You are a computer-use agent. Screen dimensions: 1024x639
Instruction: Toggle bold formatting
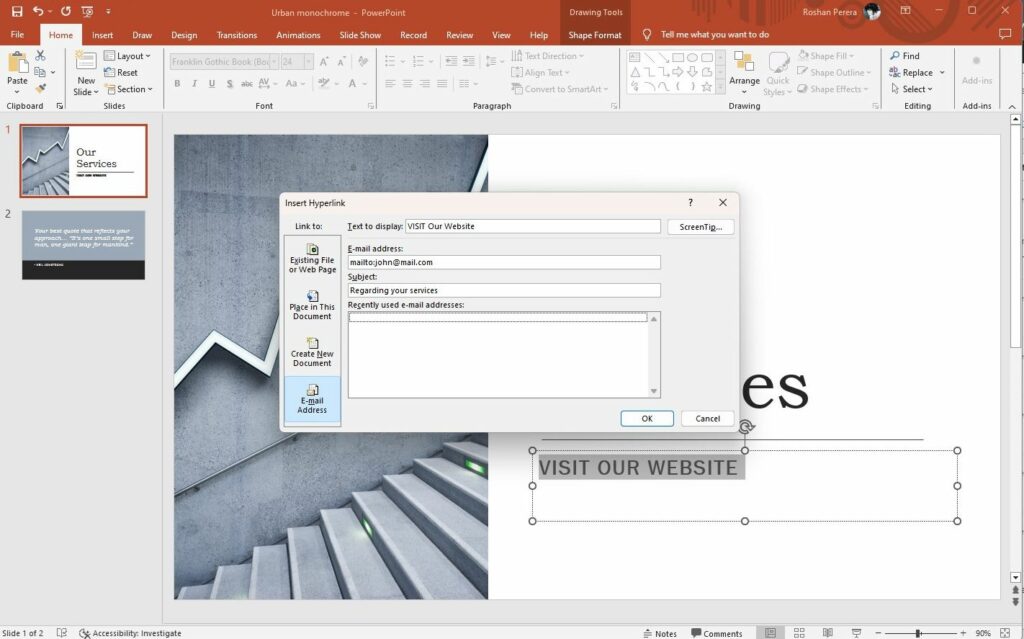(177, 84)
